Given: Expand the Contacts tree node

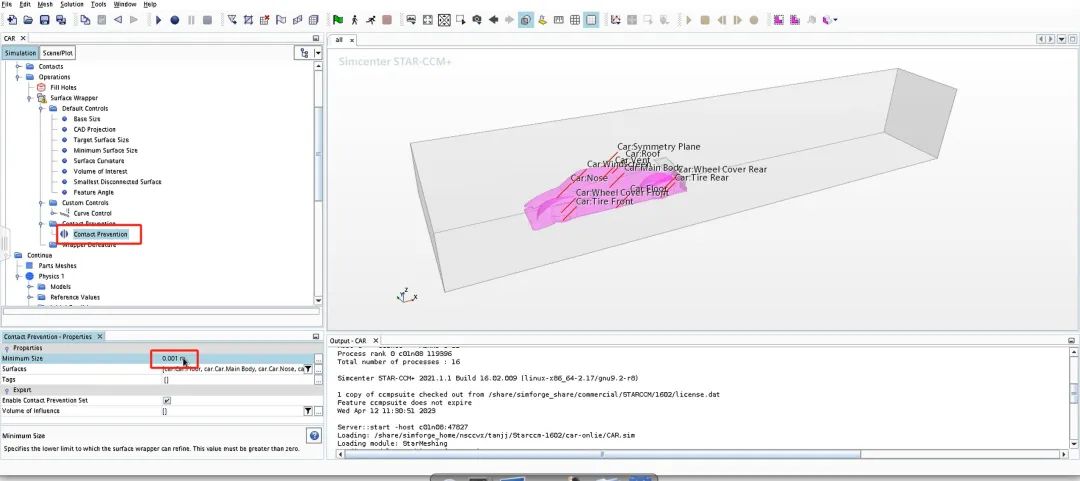Looking at the screenshot, I should [x=19, y=66].
